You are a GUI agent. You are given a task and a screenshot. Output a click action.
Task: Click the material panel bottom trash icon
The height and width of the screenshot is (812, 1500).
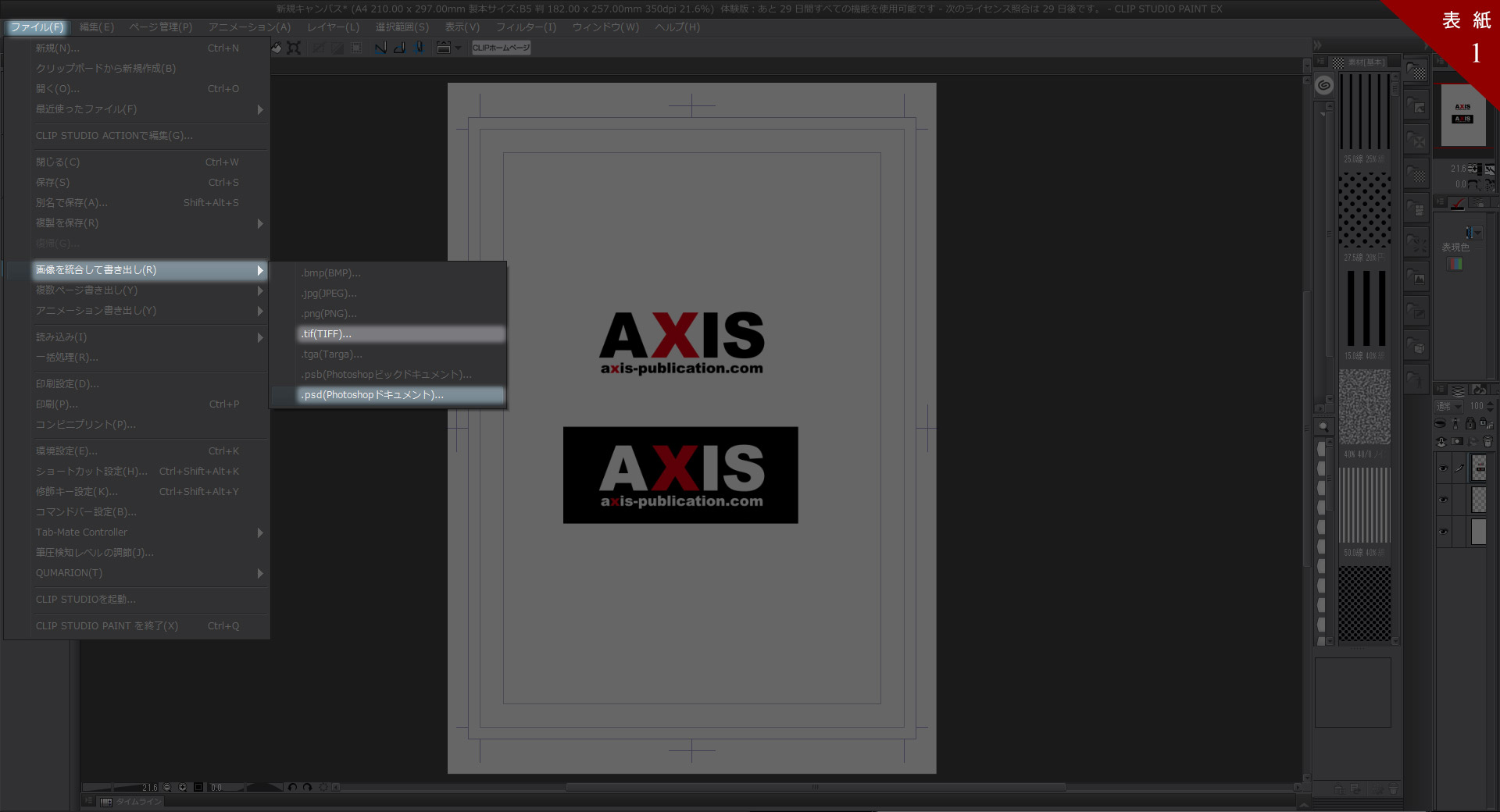(1392, 789)
